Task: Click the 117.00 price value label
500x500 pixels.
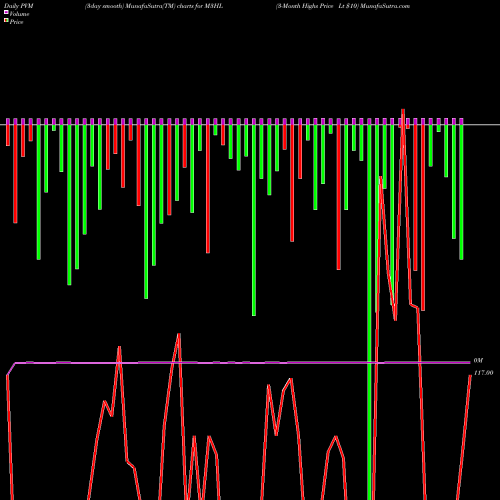Action: point(483,373)
